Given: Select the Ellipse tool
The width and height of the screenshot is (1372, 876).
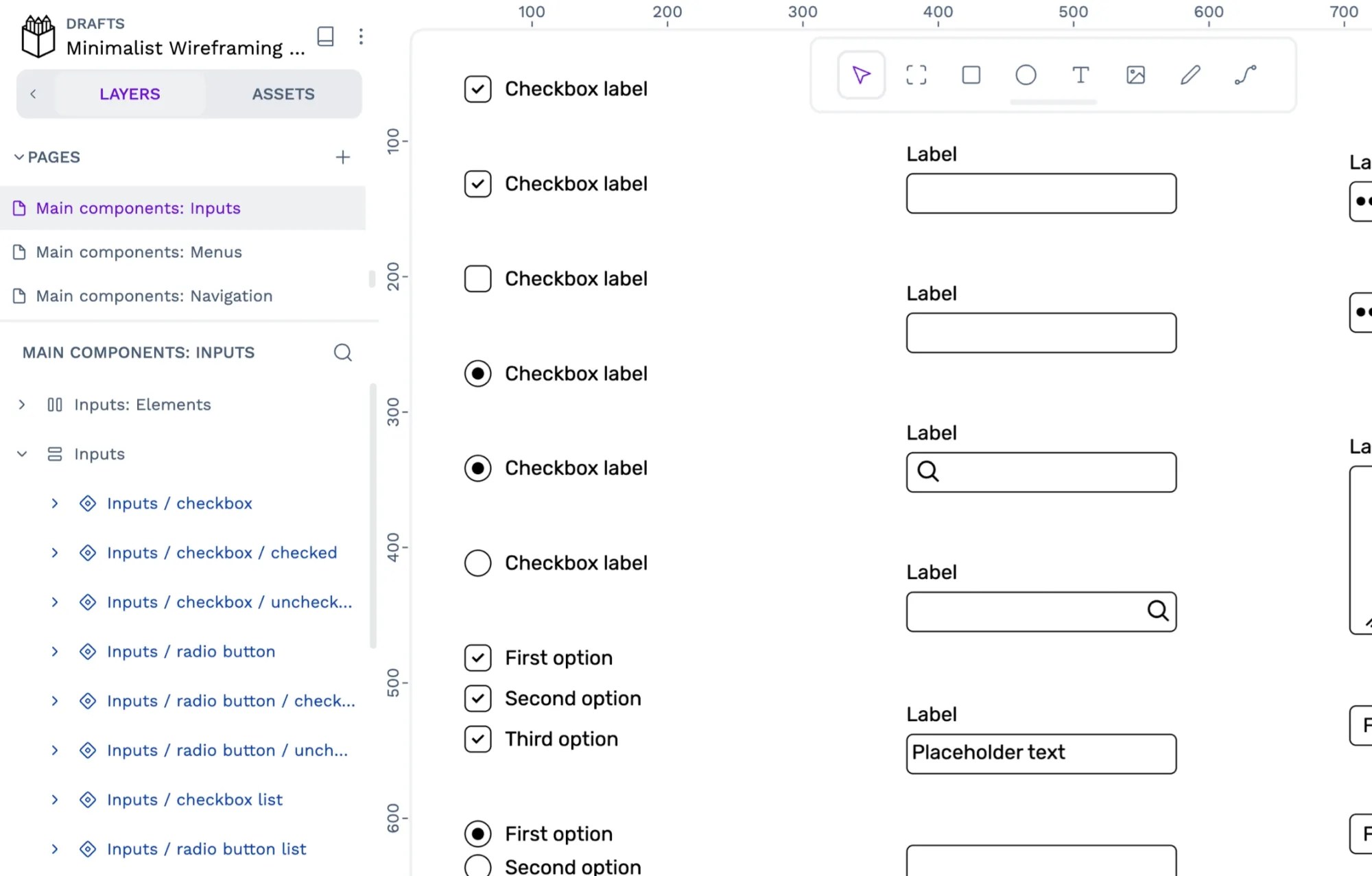Looking at the screenshot, I should tap(1026, 75).
